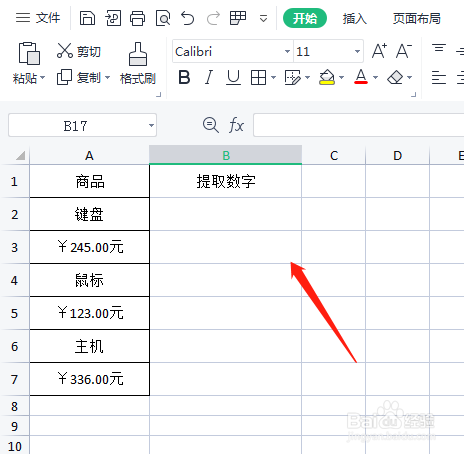
Task: Select row 5 header
Action: [x=14, y=313]
